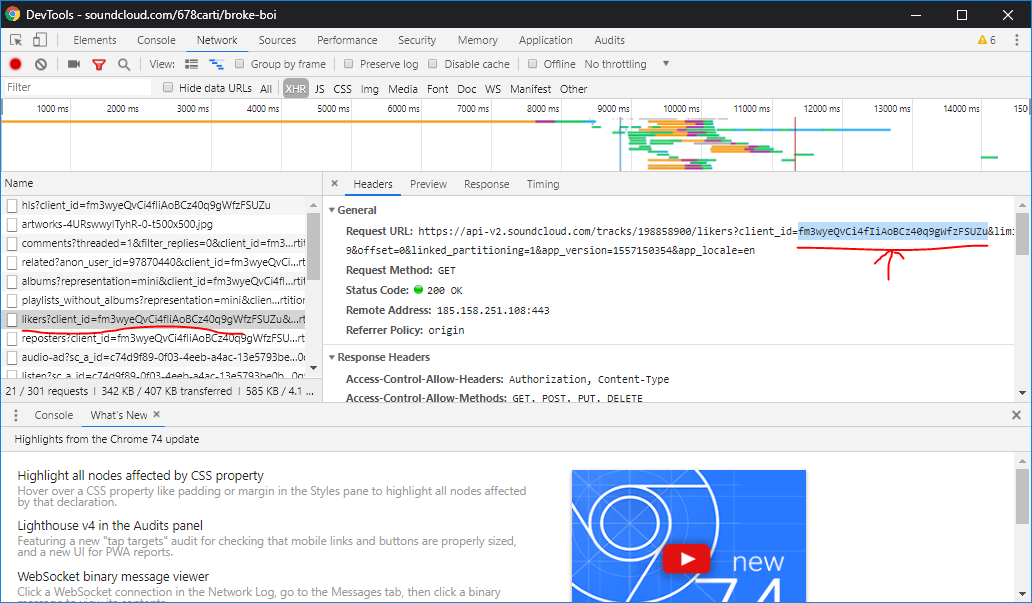Tick checkbox beside the artworks jpg request

[x=12, y=224]
